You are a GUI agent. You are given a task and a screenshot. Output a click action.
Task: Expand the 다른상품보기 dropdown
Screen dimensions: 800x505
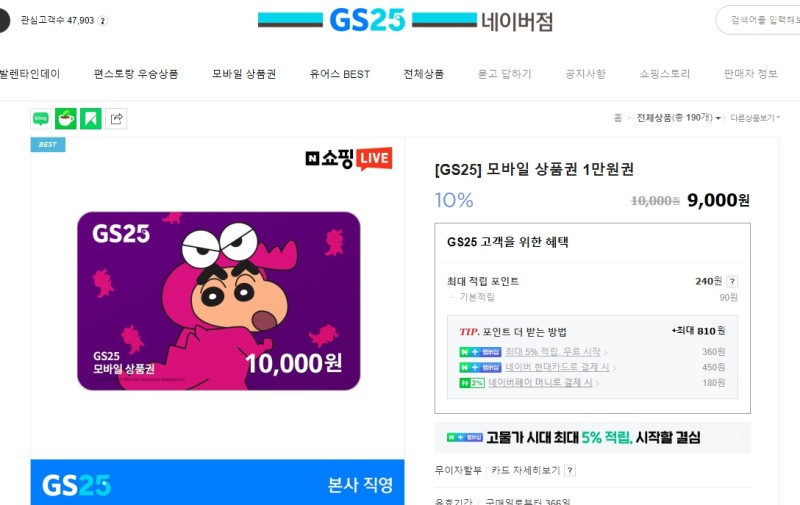tap(755, 118)
